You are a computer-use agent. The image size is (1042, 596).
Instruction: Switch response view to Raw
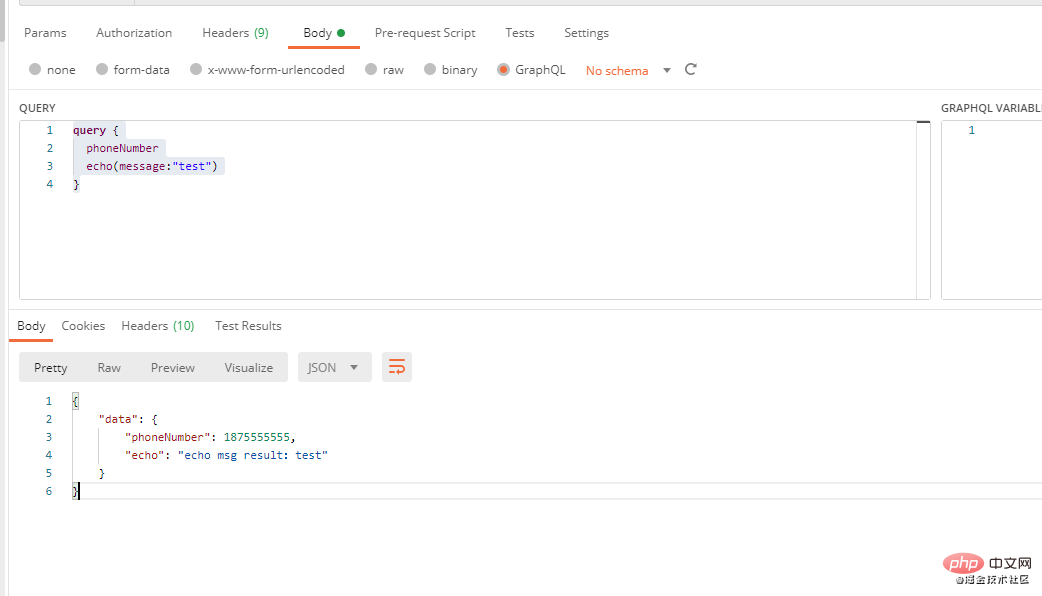click(x=109, y=367)
